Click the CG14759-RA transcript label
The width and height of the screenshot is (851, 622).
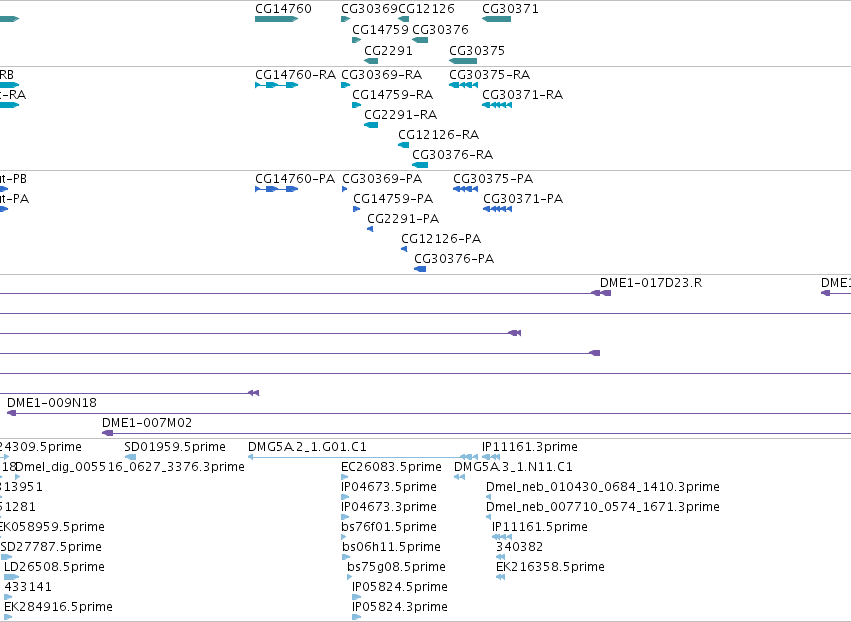coord(392,94)
